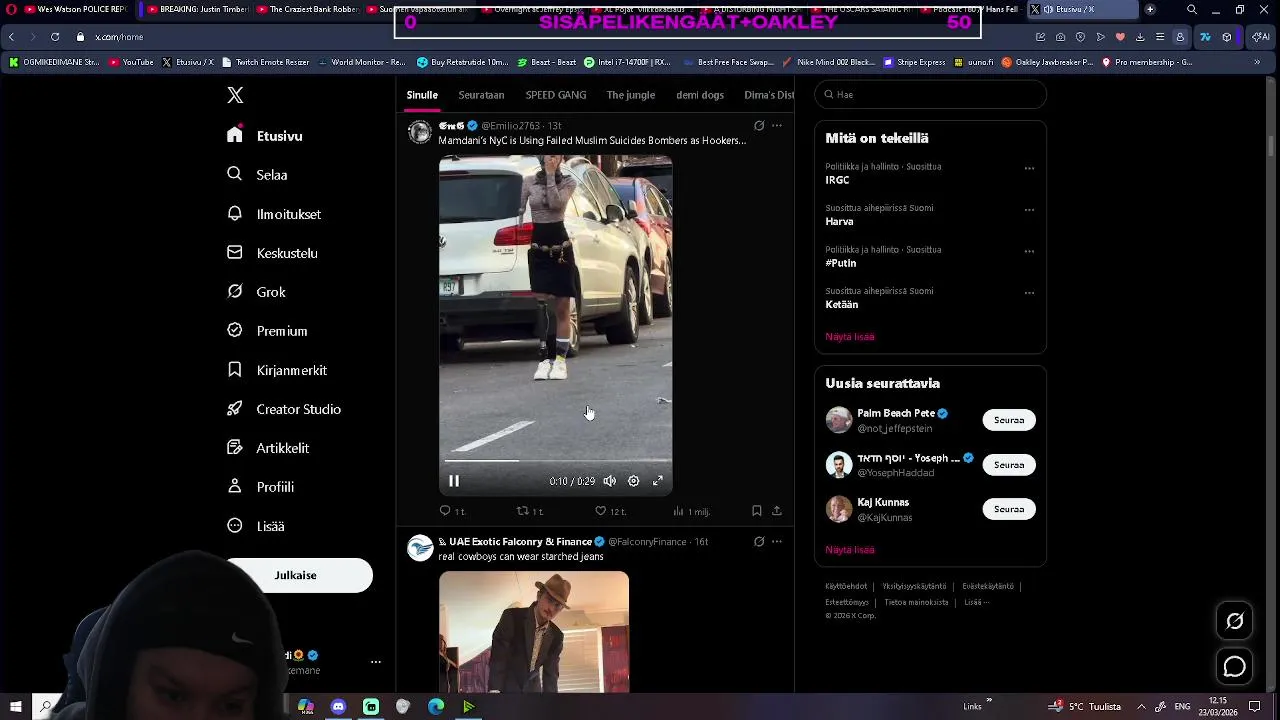The height and width of the screenshot is (720, 1280).
Task: Open Profiili page
Action: point(260,487)
